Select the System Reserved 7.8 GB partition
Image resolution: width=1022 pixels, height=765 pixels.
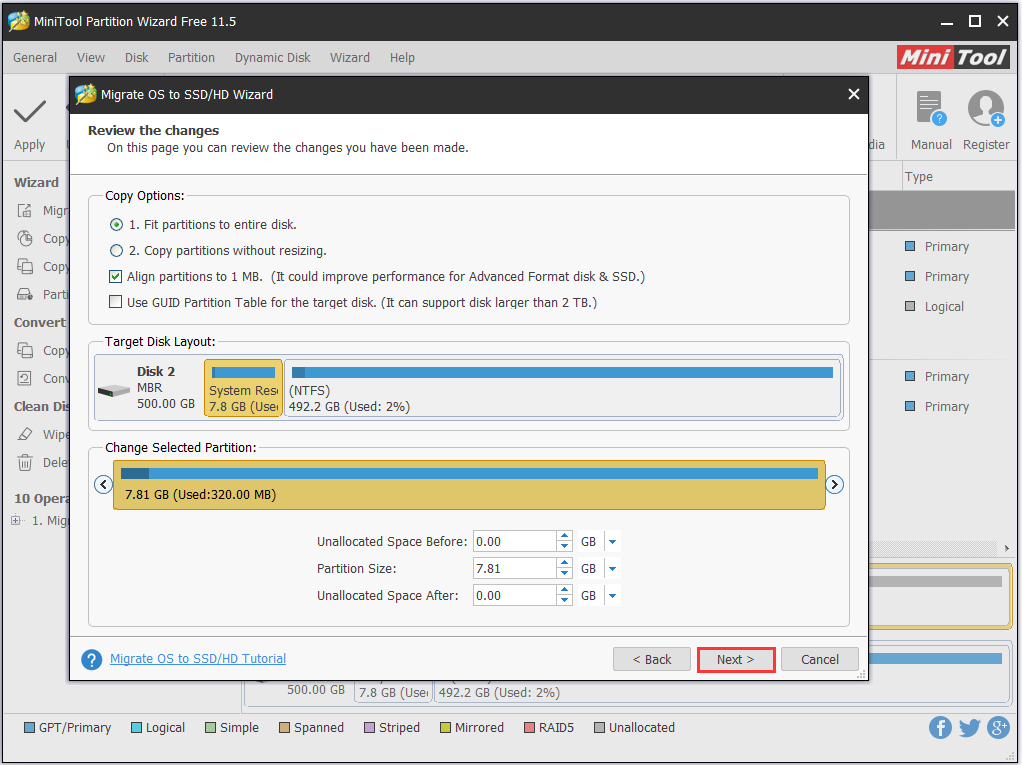click(x=243, y=388)
